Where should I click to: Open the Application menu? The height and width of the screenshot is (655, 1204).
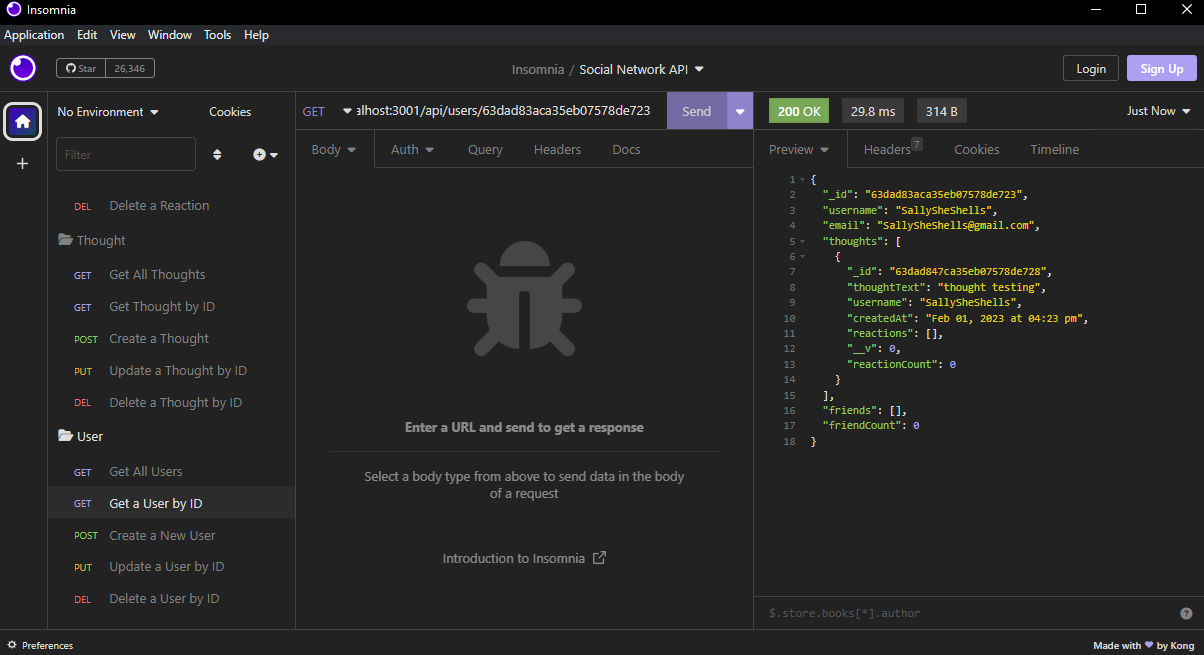(34, 34)
